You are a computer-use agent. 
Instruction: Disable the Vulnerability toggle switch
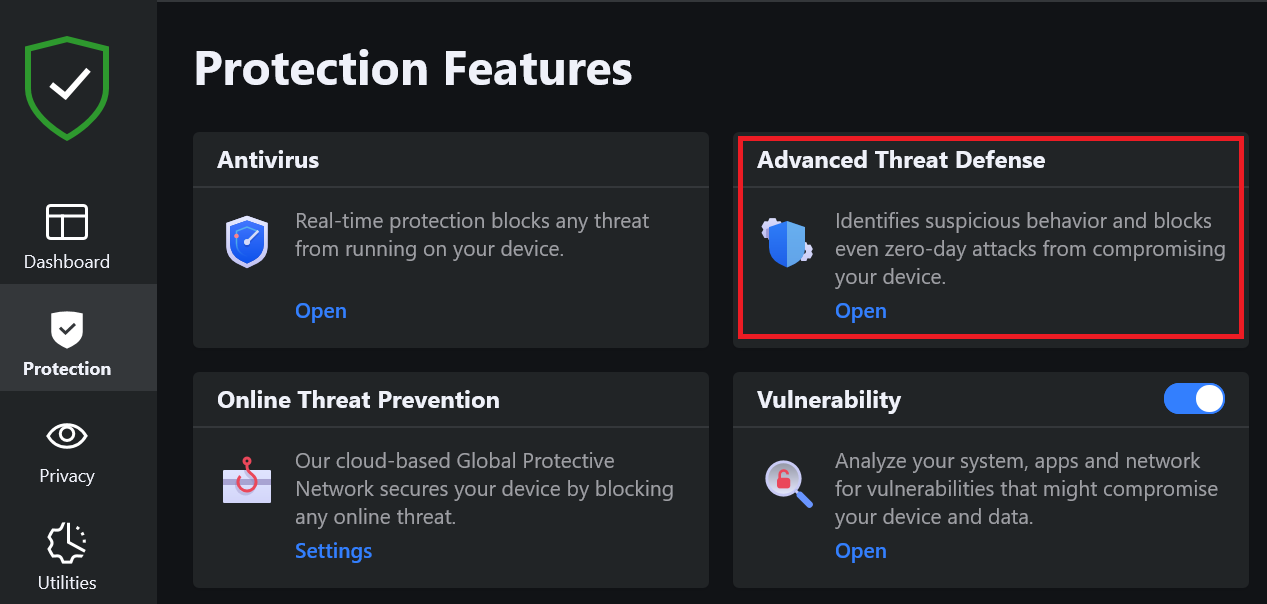pyautogui.click(x=1194, y=399)
